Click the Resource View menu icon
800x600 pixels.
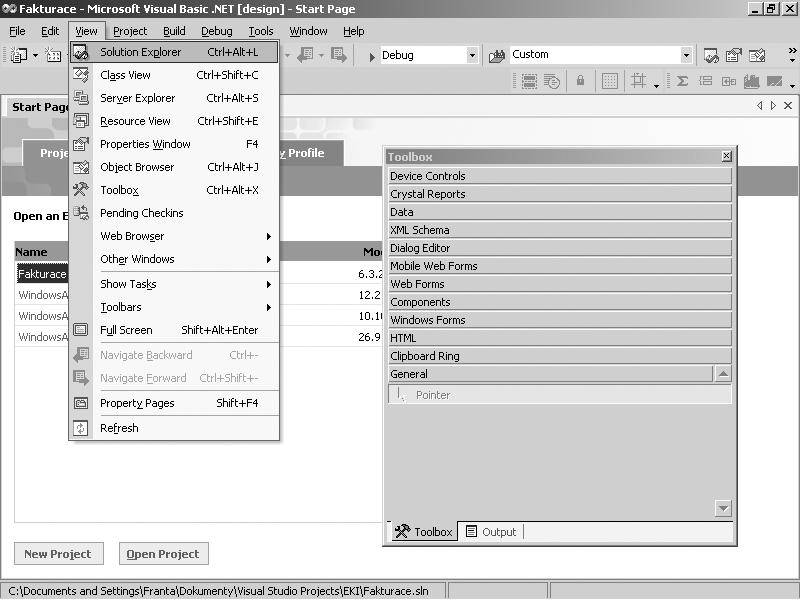coord(81,121)
